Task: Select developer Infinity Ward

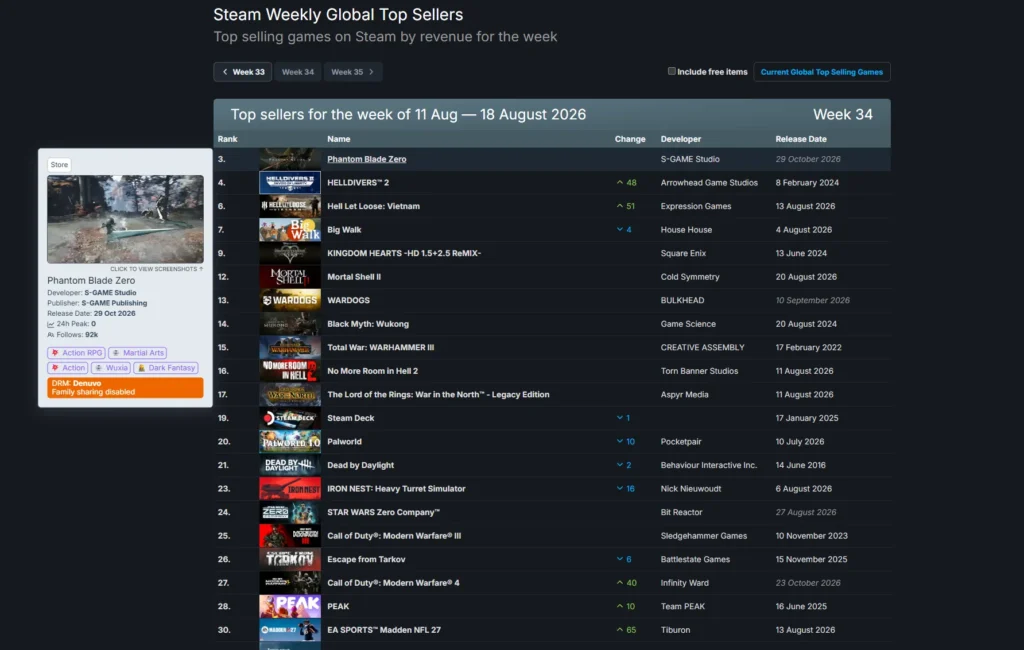Action: tap(684, 582)
